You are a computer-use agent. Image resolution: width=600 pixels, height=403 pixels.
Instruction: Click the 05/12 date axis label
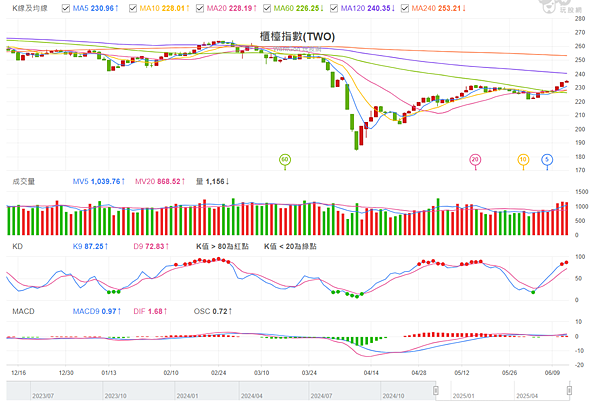(x=461, y=372)
